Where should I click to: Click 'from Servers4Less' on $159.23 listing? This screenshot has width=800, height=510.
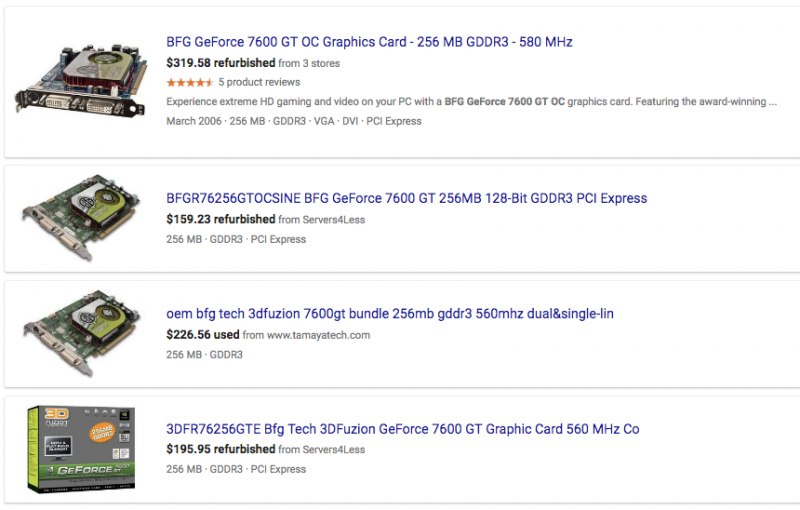tap(322, 220)
